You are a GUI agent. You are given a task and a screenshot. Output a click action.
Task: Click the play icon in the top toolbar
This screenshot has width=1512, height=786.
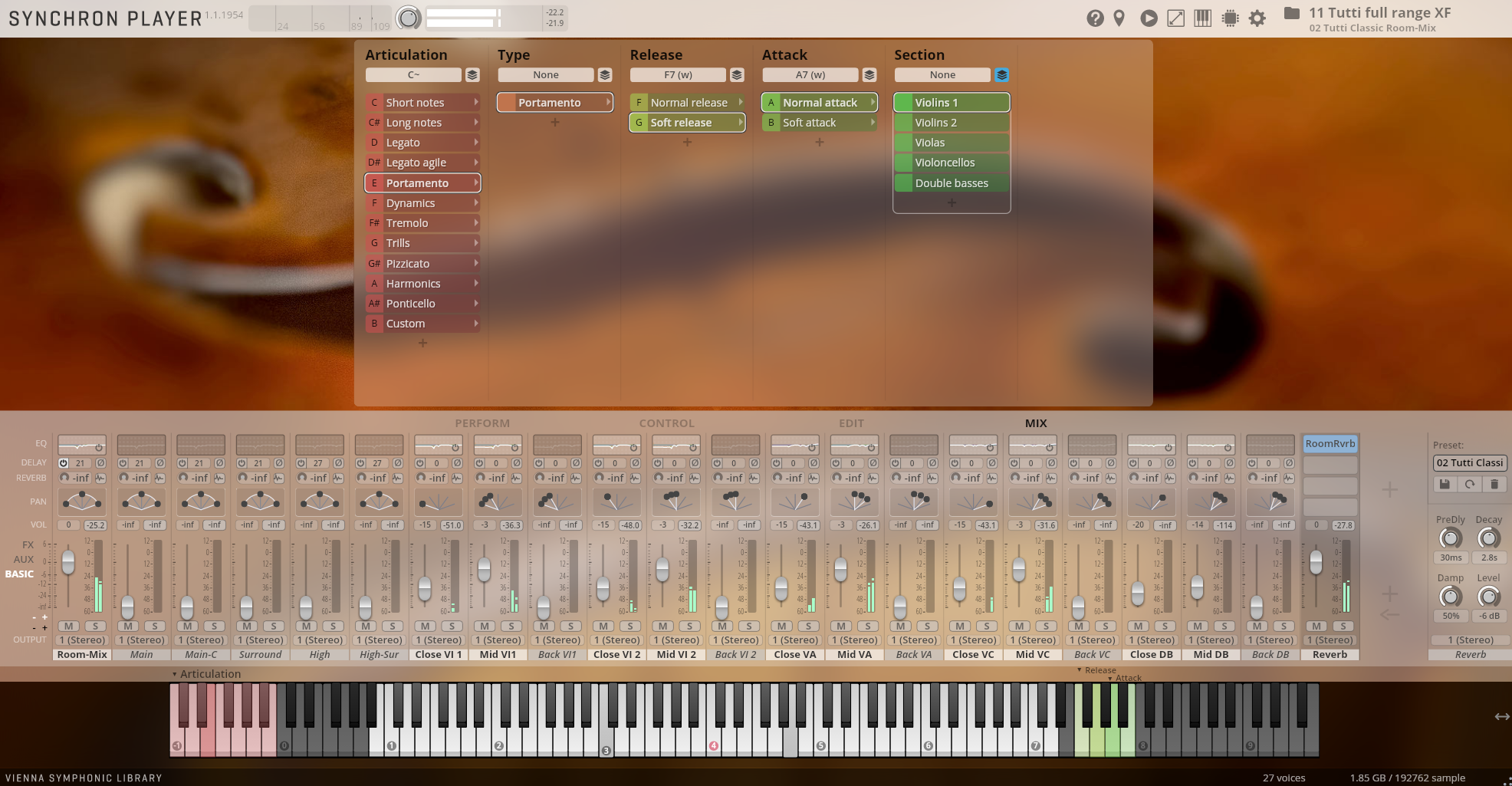[x=1149, y=18]
